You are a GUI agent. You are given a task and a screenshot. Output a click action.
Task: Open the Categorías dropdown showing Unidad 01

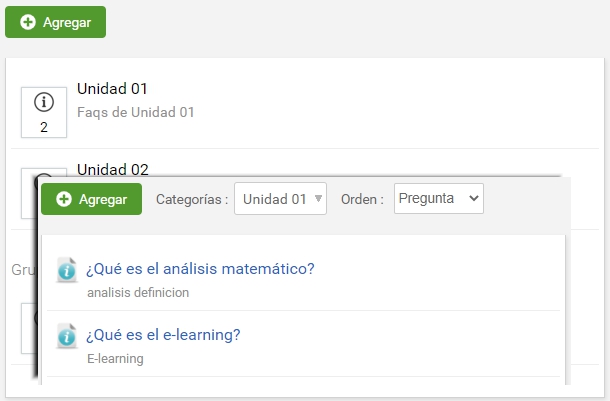pos(280,199)
